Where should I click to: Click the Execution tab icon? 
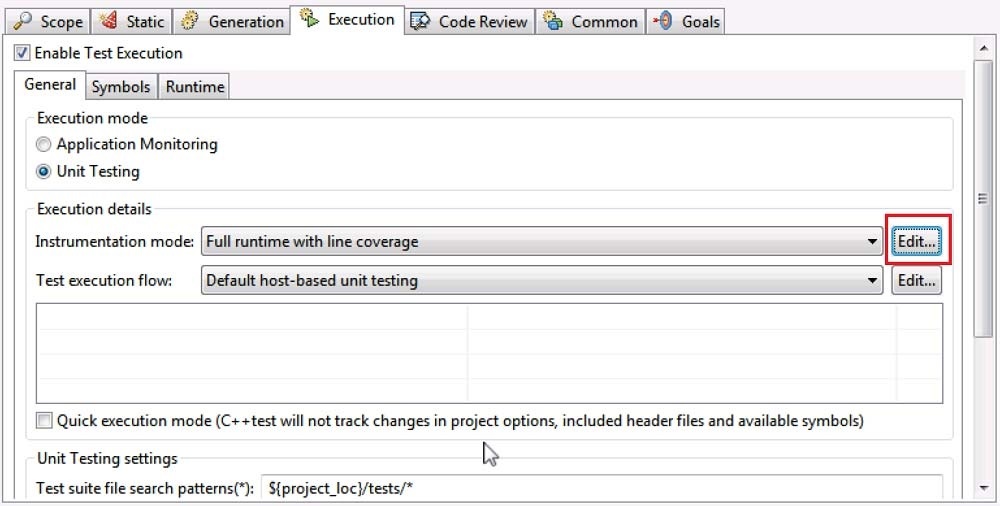[309, 18]
